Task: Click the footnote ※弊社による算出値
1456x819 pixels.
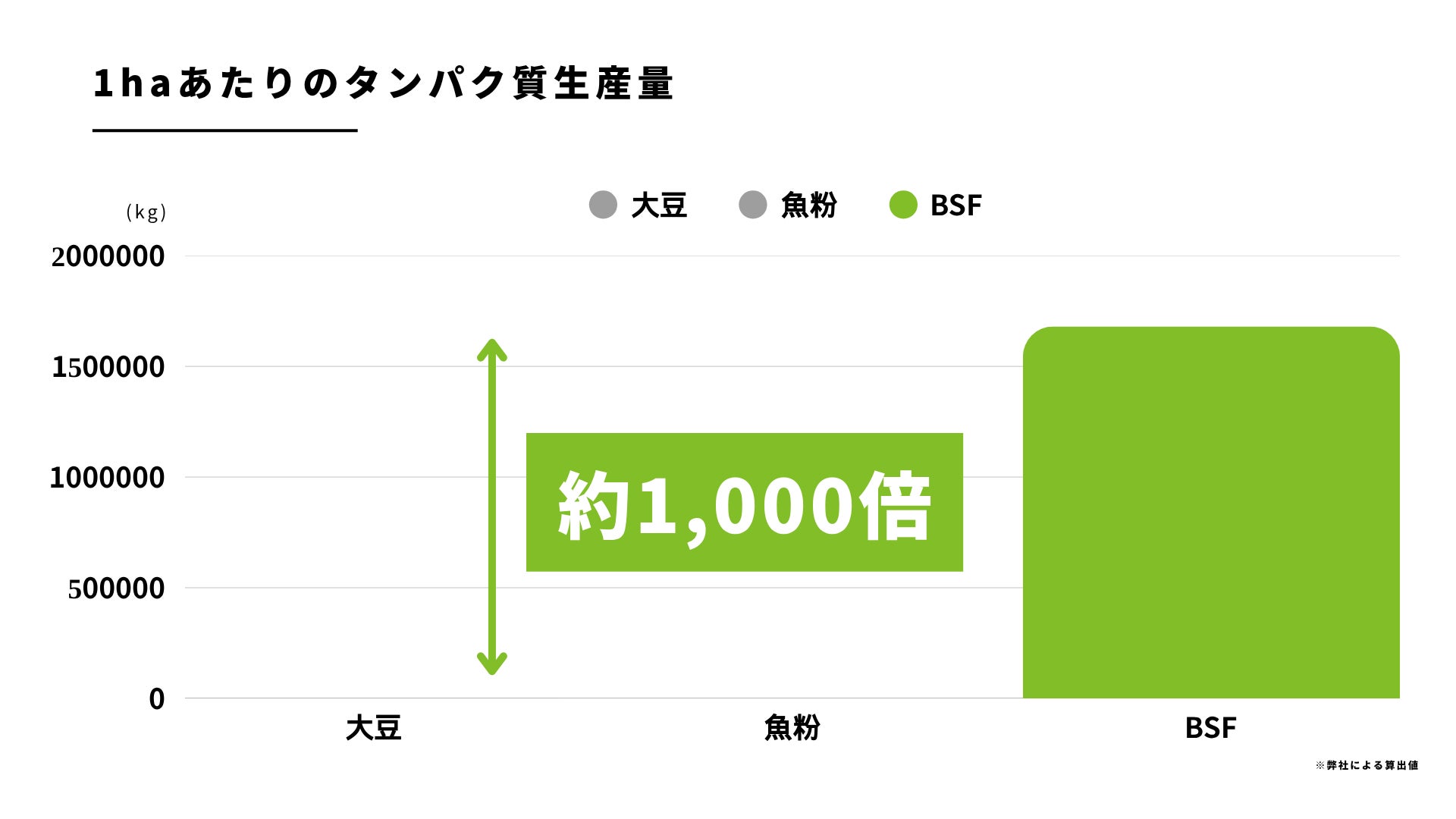Action: 1367,765
